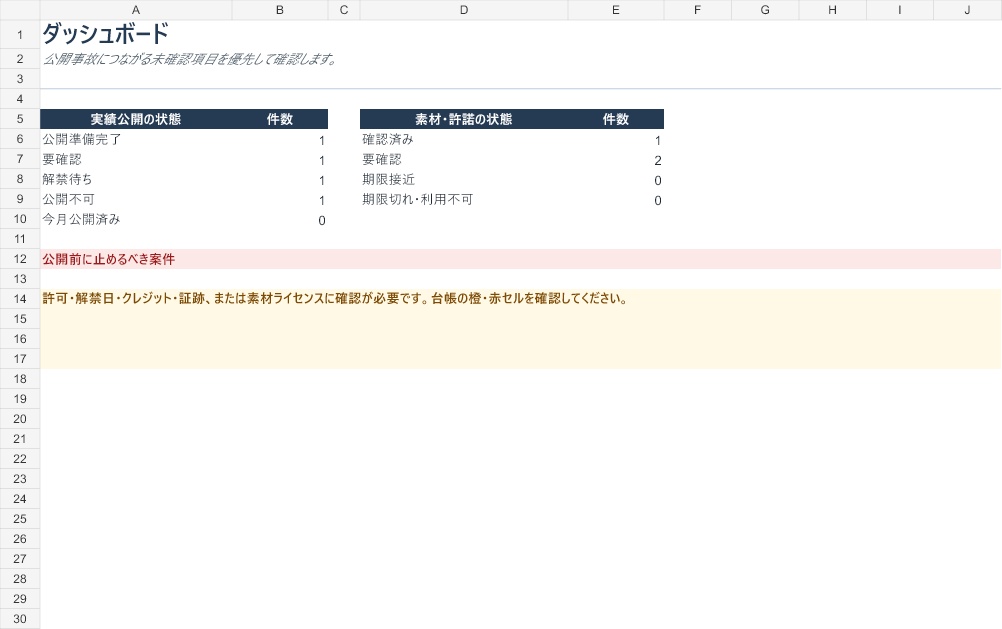
Task: Click the count value for 期限接近
Action: pos(615,180)
